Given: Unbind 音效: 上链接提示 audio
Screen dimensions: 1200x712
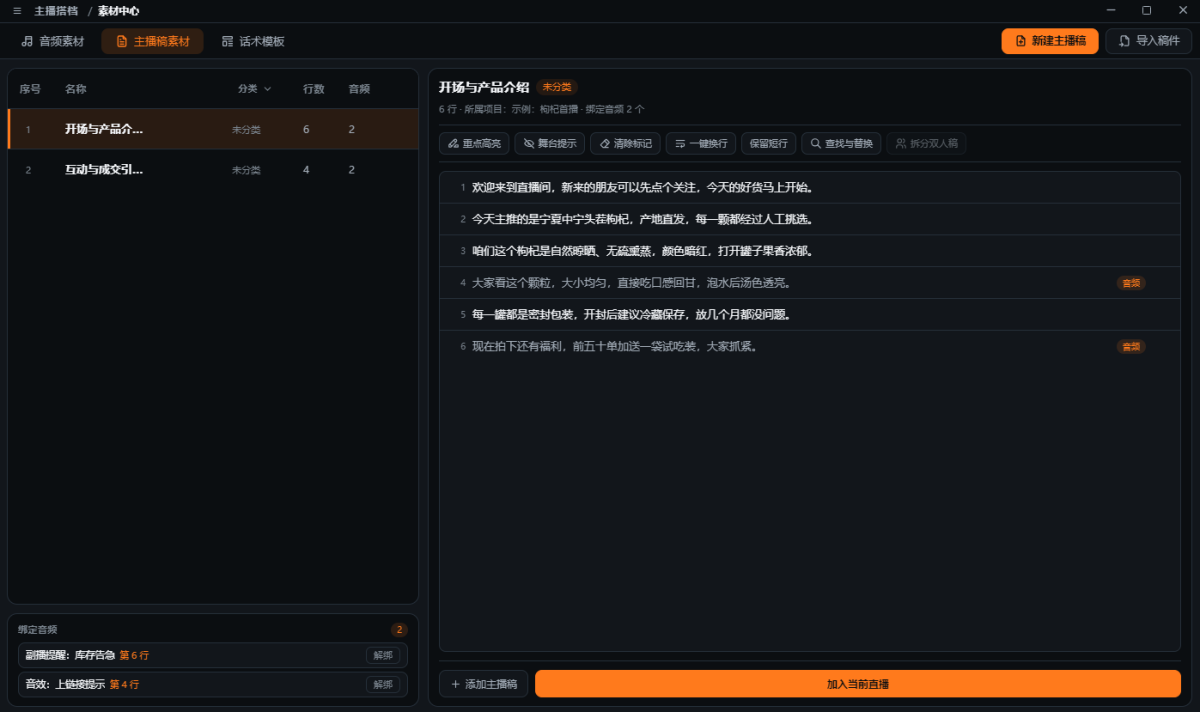Looking at the screenshot, I should coord(383,684).
